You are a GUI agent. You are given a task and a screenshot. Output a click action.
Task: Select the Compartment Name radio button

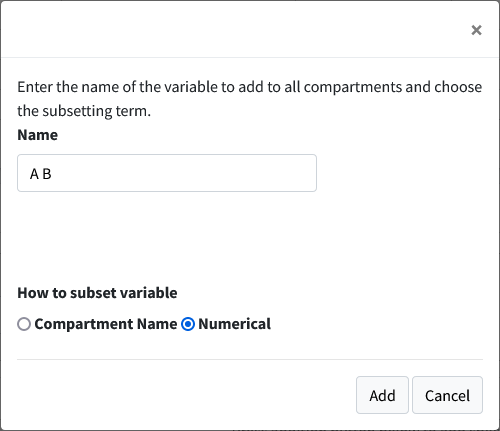pos(24,324)
